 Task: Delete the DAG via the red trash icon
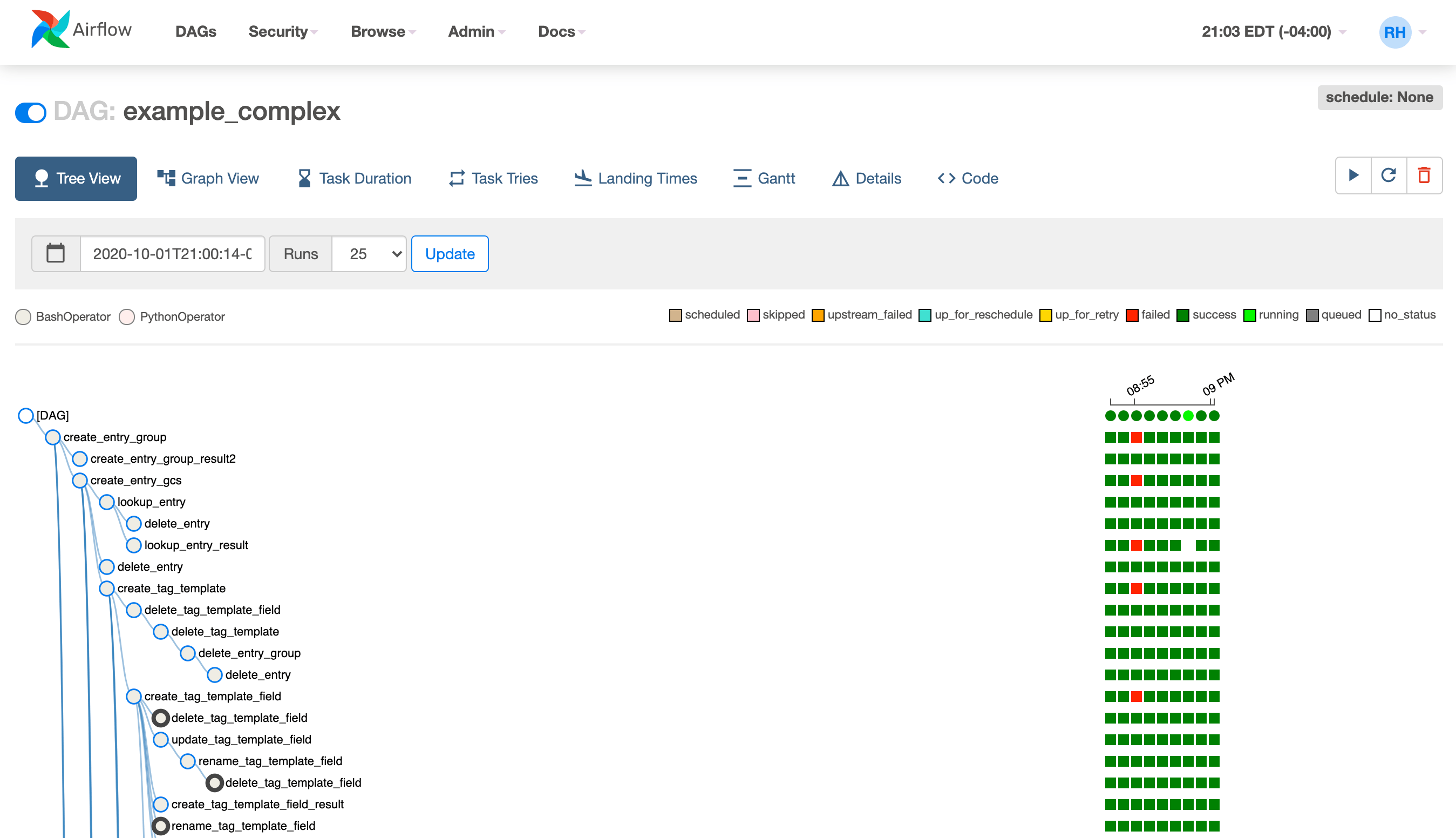click(1424, 175)
